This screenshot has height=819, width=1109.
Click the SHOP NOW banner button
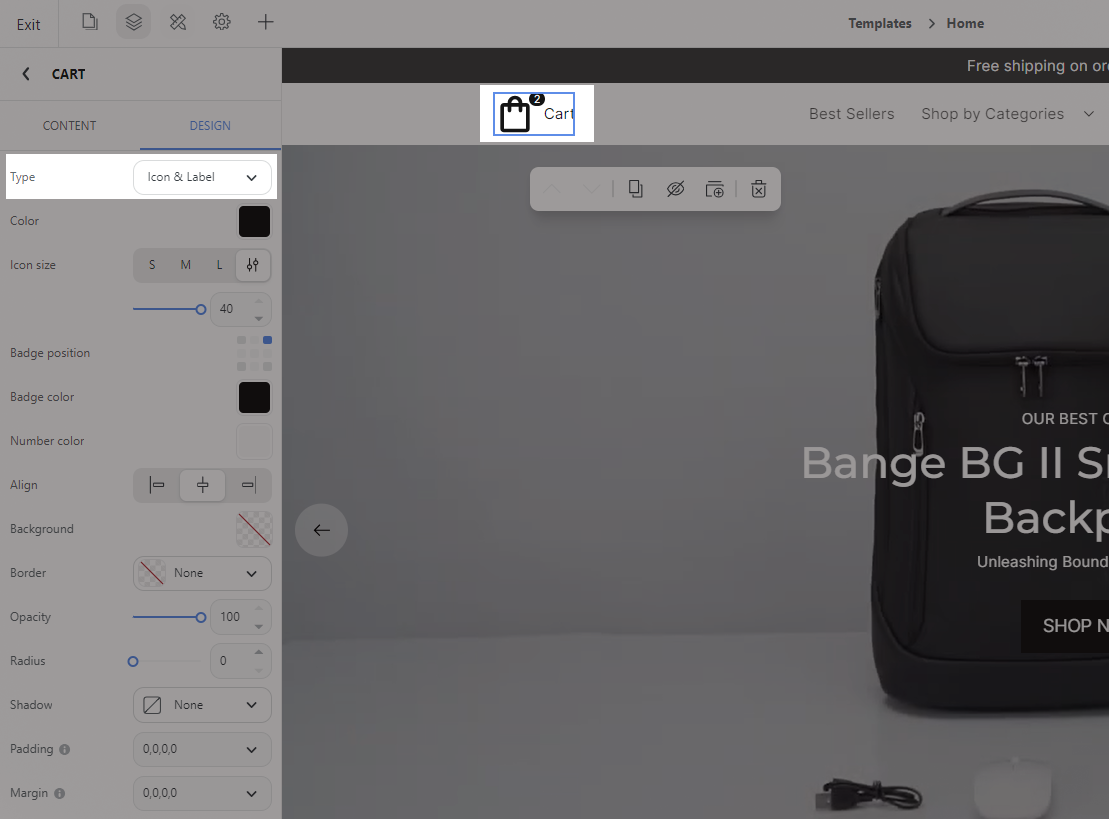tap(1065, 626)
